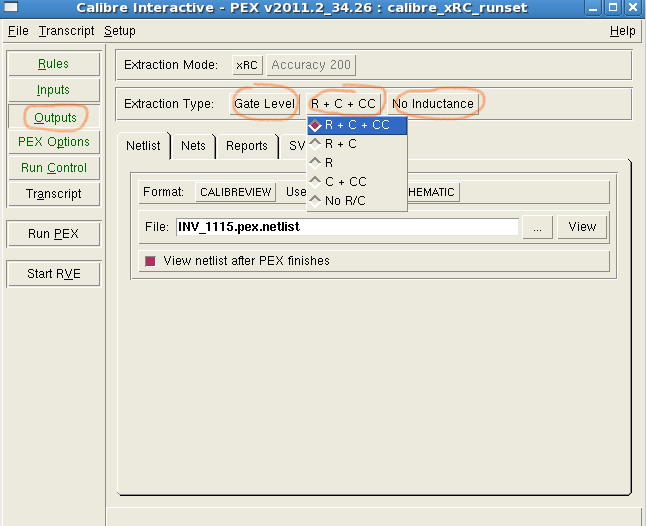The width and height of the screenshot is (646, 526).
Task: Switch to the Reports tab
Action: click(247, 146)
